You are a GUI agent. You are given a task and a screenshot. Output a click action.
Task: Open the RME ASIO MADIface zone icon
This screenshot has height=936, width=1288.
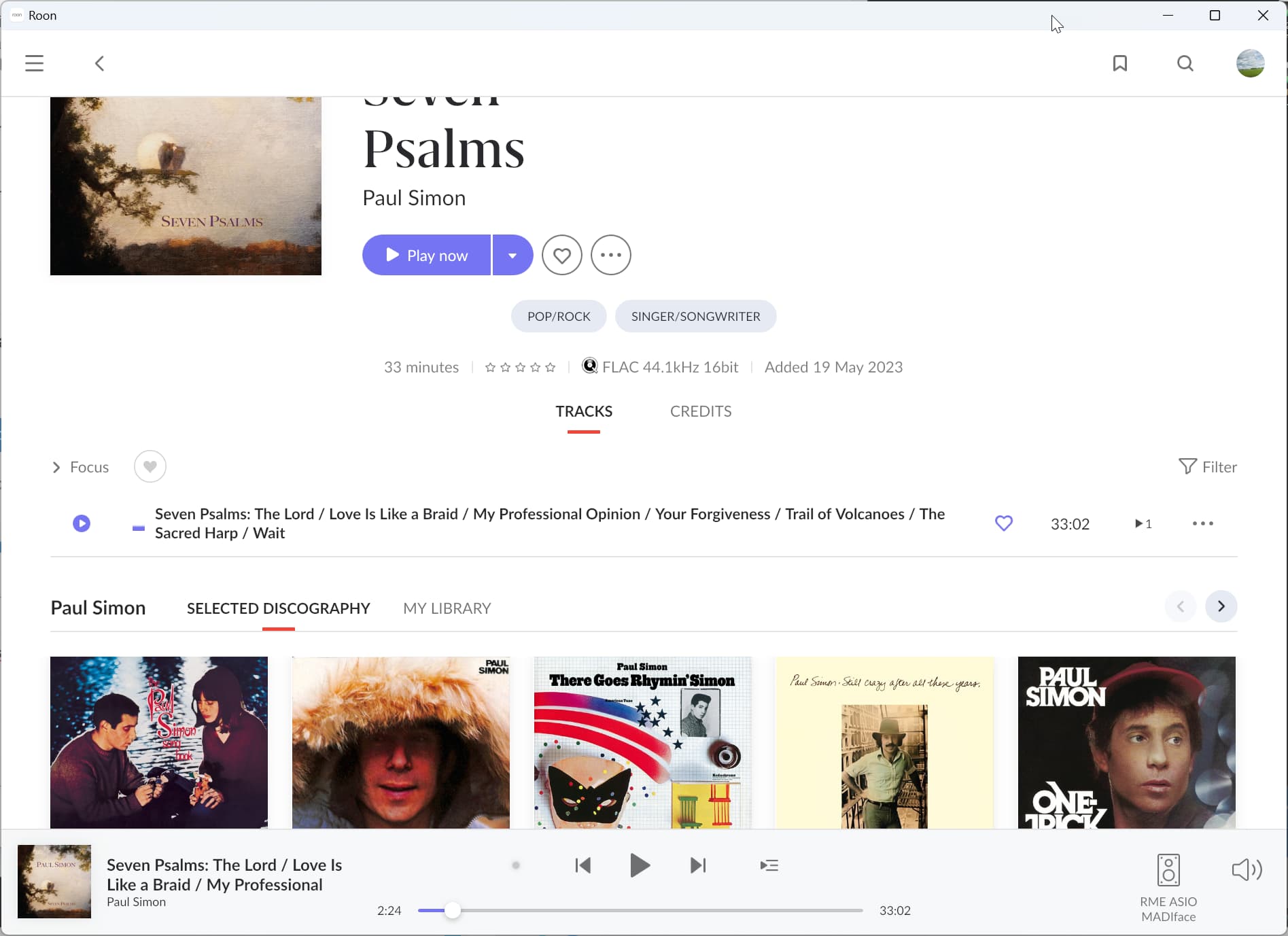1168,869
